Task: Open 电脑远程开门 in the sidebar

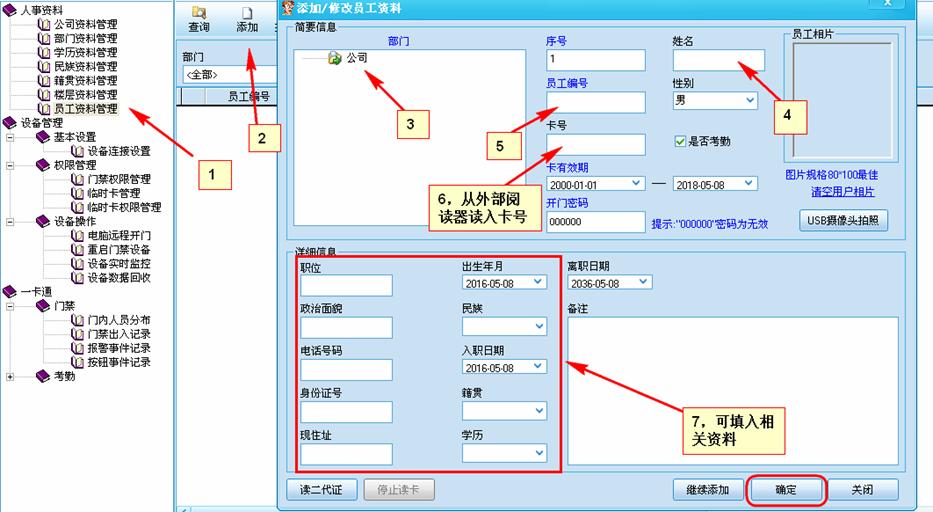Action: click(x=118, y=235)
